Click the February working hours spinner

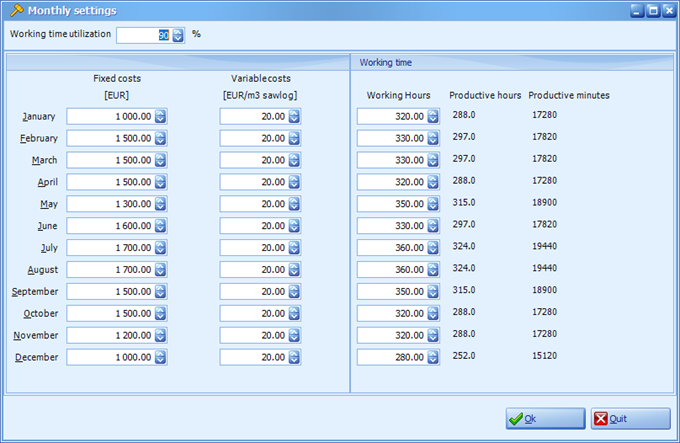433,138
